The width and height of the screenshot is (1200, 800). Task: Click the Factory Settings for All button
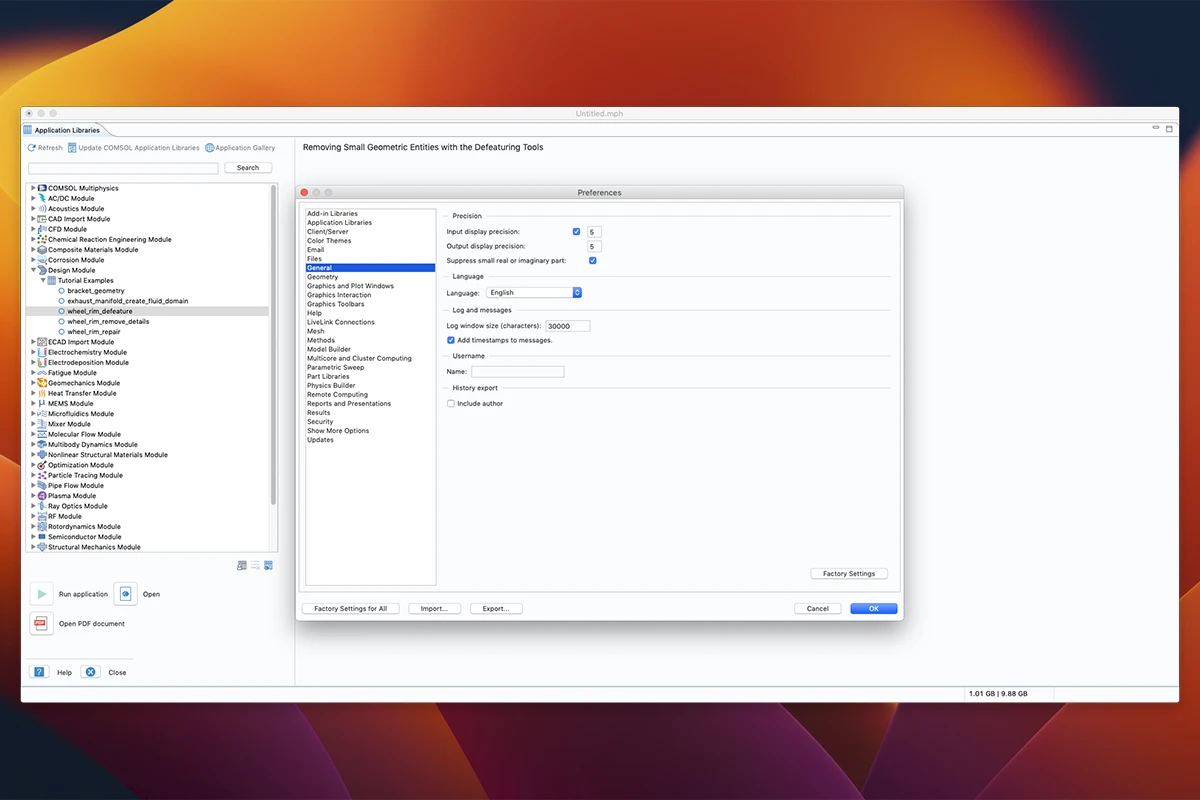(x=350, y=608)
